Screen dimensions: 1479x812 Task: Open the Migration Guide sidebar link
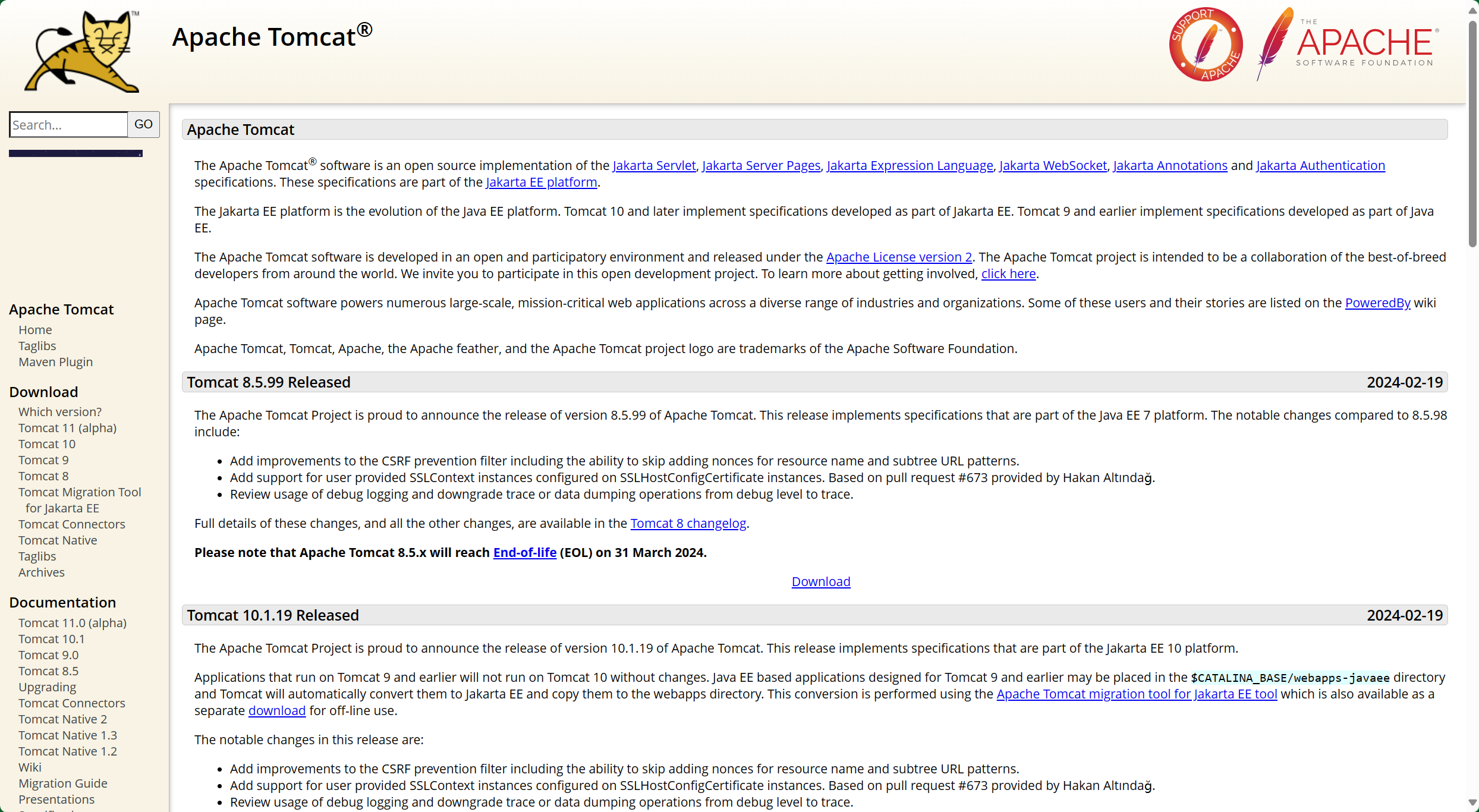[63, 783]
